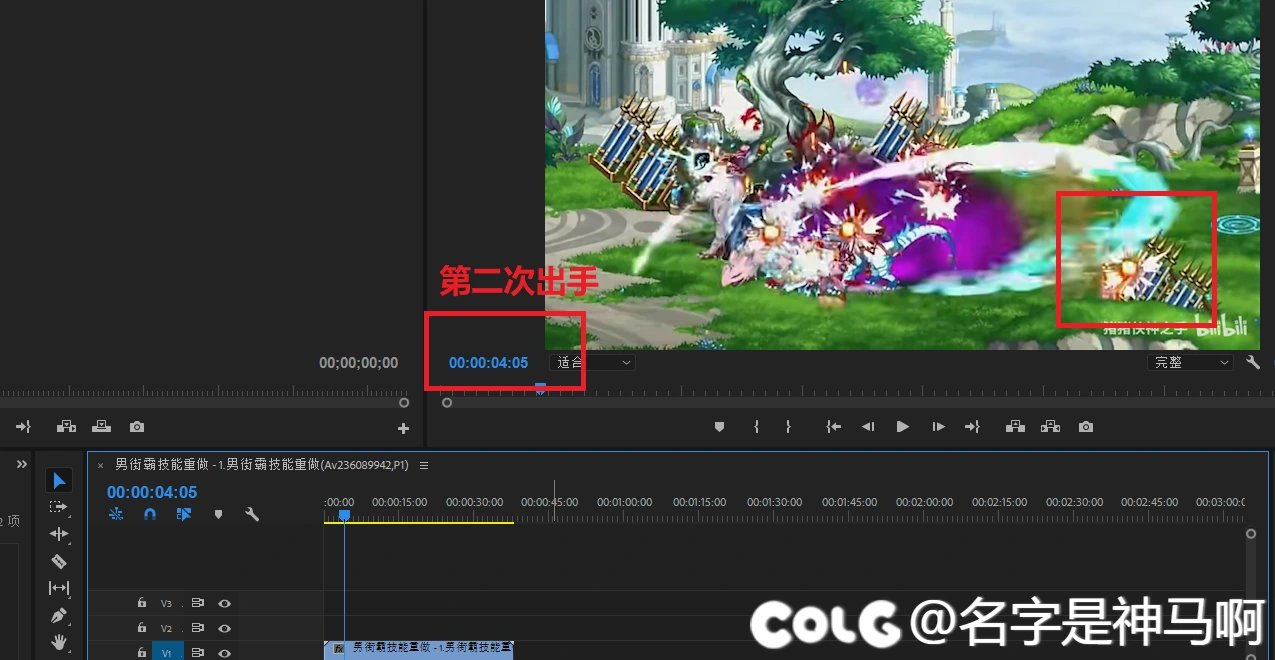
Task: Toggle V1 track targeting
Action: click(167, 652)
